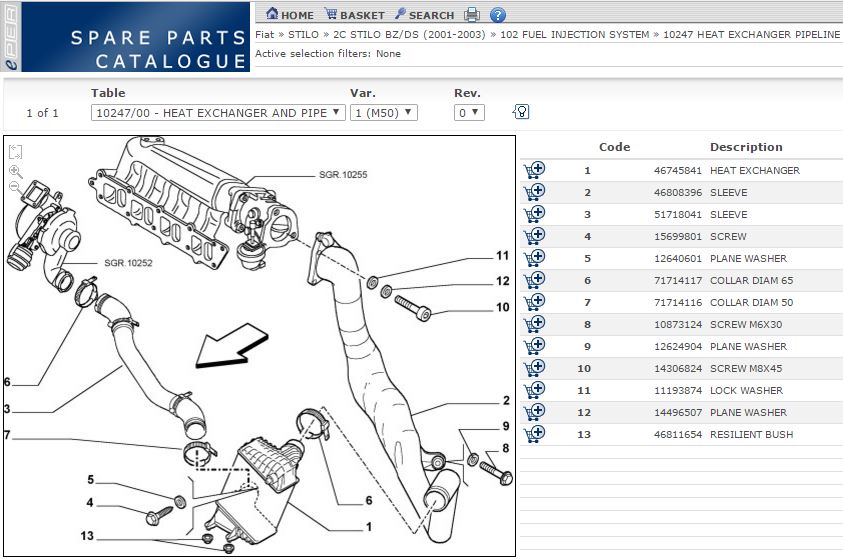Viewport: 843px width, 559px height.
Task: Open the STILO breadcrumb
Action: 303,34
